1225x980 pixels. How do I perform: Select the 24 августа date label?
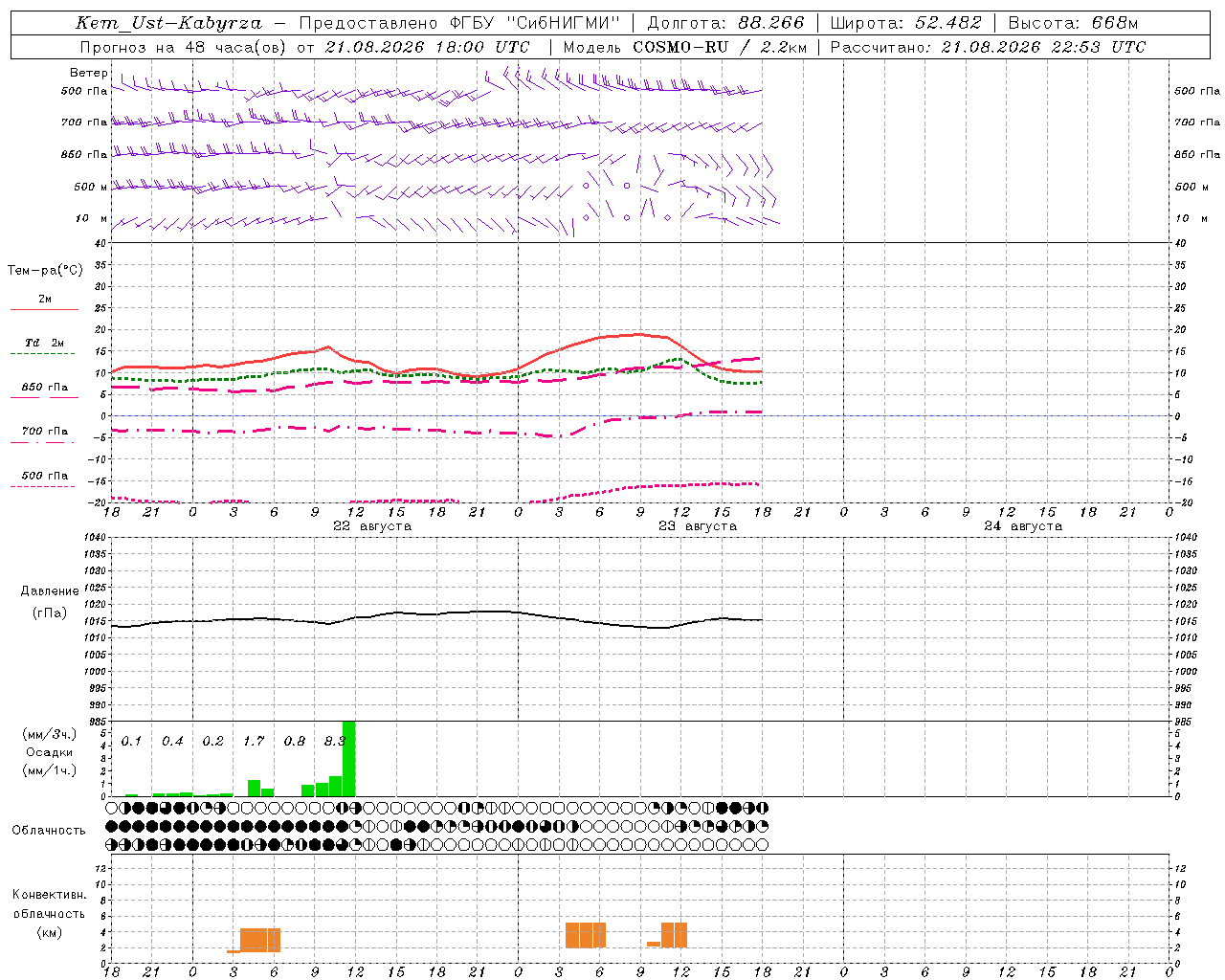[1023, 526]
